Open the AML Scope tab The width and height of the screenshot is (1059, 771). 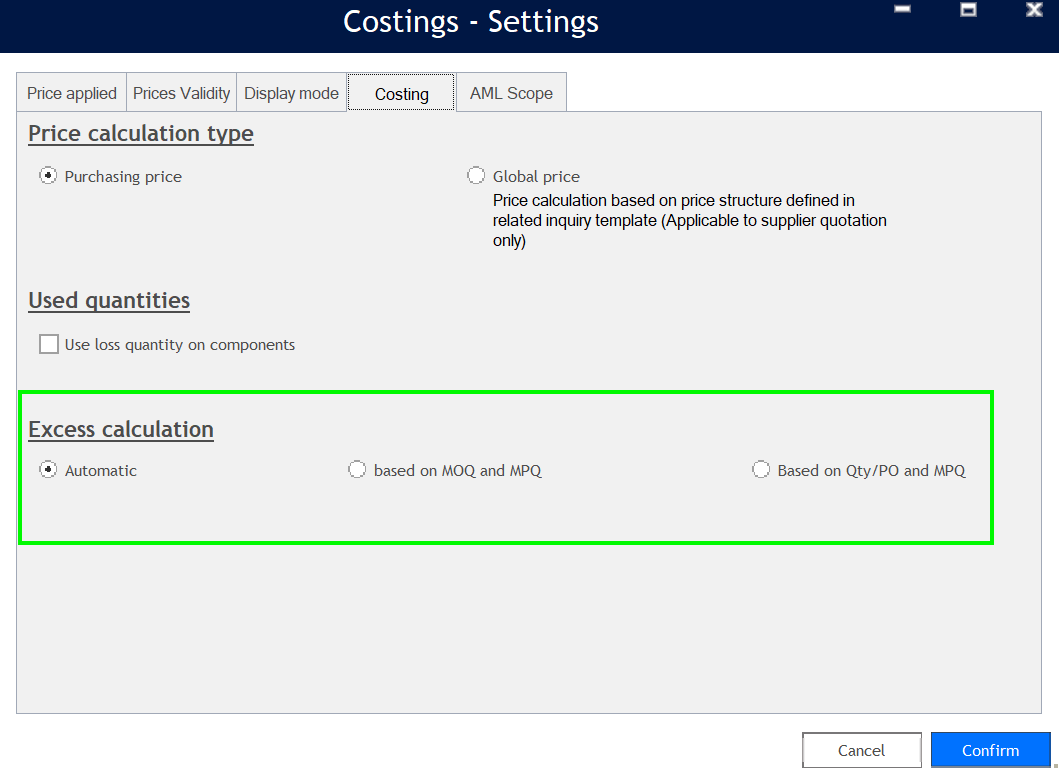pos(511,93)
